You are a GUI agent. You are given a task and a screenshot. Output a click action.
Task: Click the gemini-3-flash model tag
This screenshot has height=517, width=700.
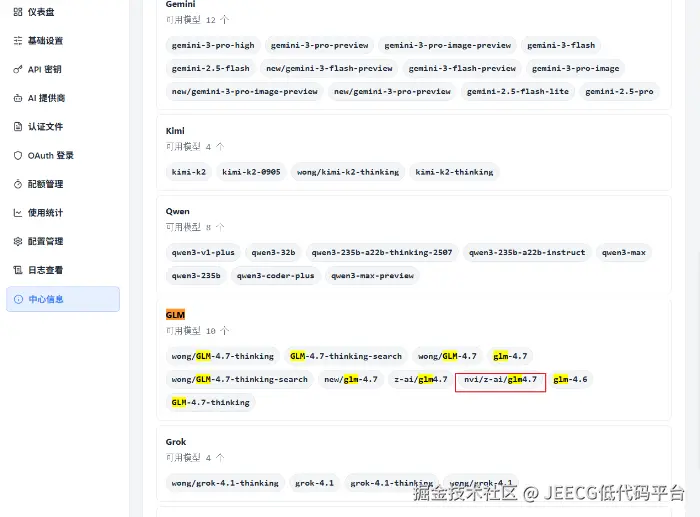(561, 45)
